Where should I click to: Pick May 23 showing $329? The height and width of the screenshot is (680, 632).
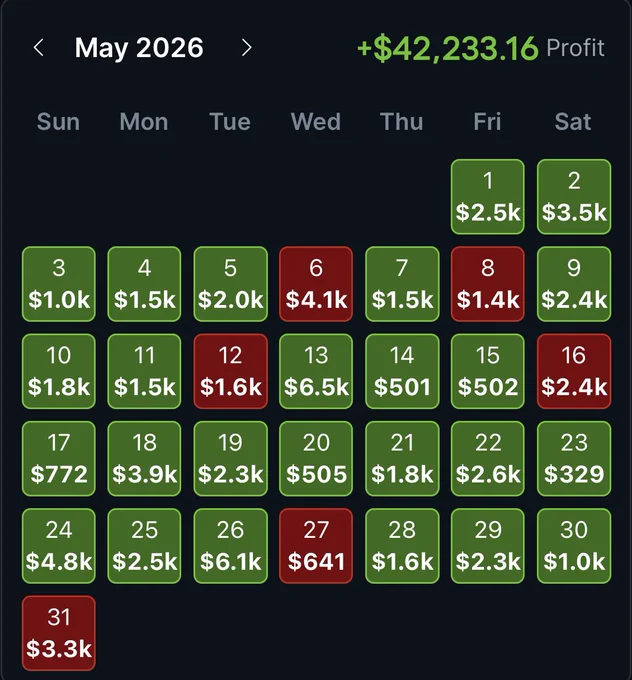(x=574, y=458)
